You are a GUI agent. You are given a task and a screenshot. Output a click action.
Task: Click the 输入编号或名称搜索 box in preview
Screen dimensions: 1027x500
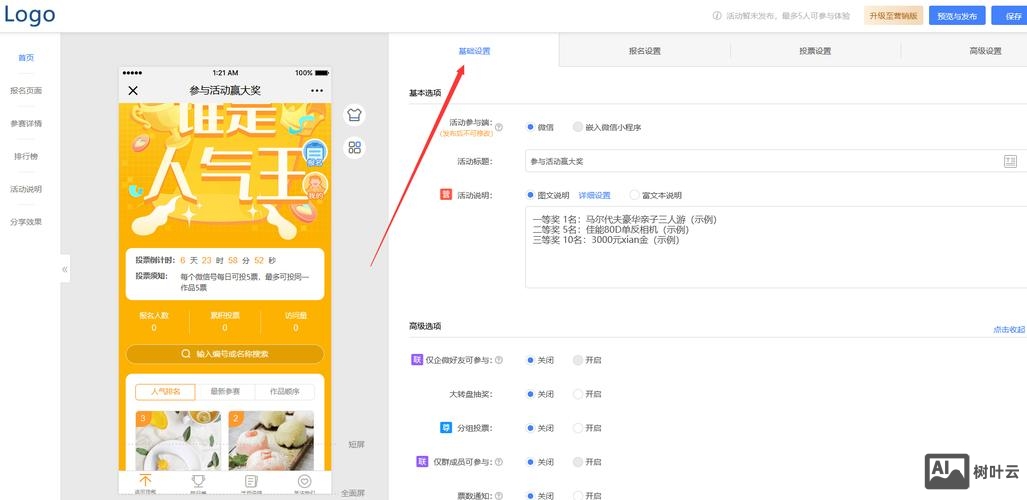tap(225, 354)
